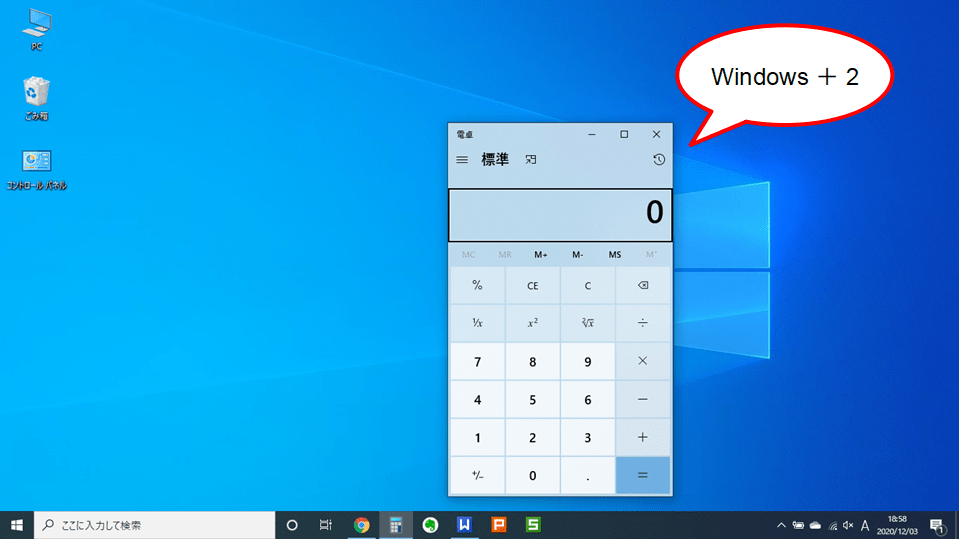Open the calculation history panel
This screenshot has width=960, height=539.
(x=658, y=160)
